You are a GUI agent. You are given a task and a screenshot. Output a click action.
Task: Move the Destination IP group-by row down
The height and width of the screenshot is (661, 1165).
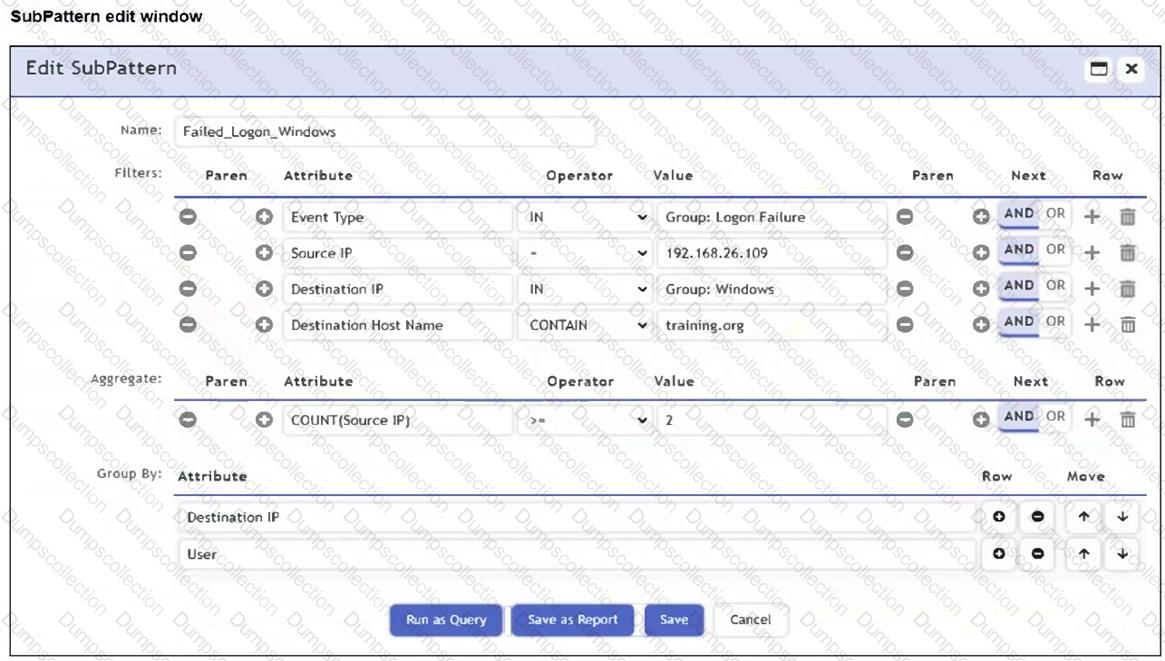coord(1122,517)
